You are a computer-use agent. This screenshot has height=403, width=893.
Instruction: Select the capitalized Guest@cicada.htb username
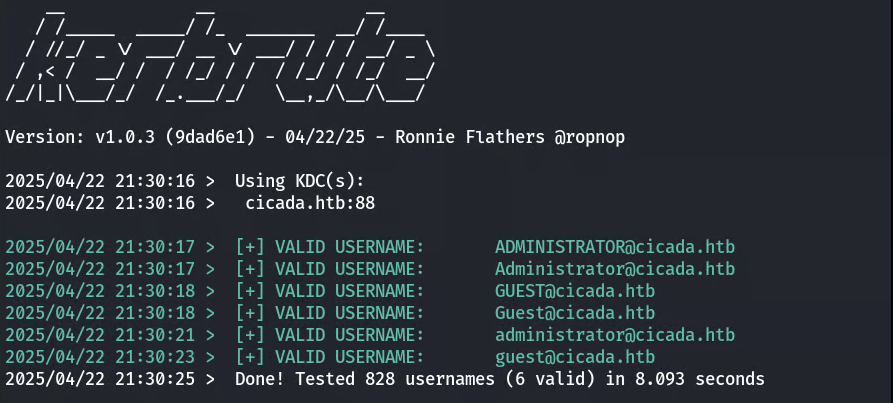pos(575,312)
